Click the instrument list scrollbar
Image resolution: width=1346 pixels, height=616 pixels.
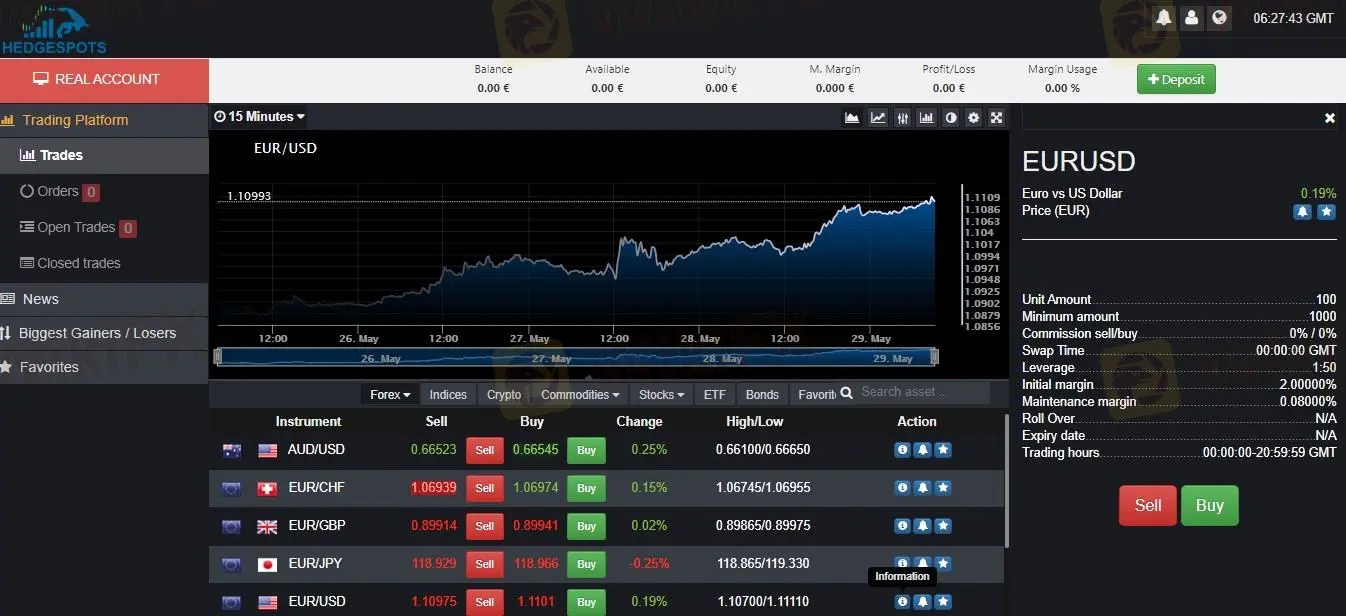point(1005,480)
